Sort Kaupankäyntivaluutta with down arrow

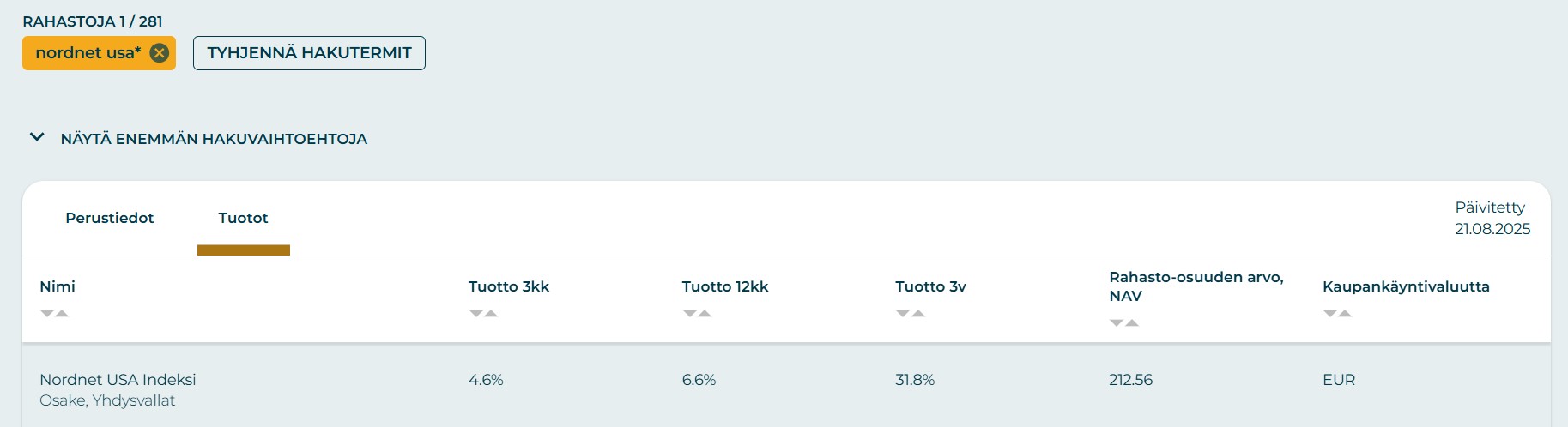tap(1330, 314)
